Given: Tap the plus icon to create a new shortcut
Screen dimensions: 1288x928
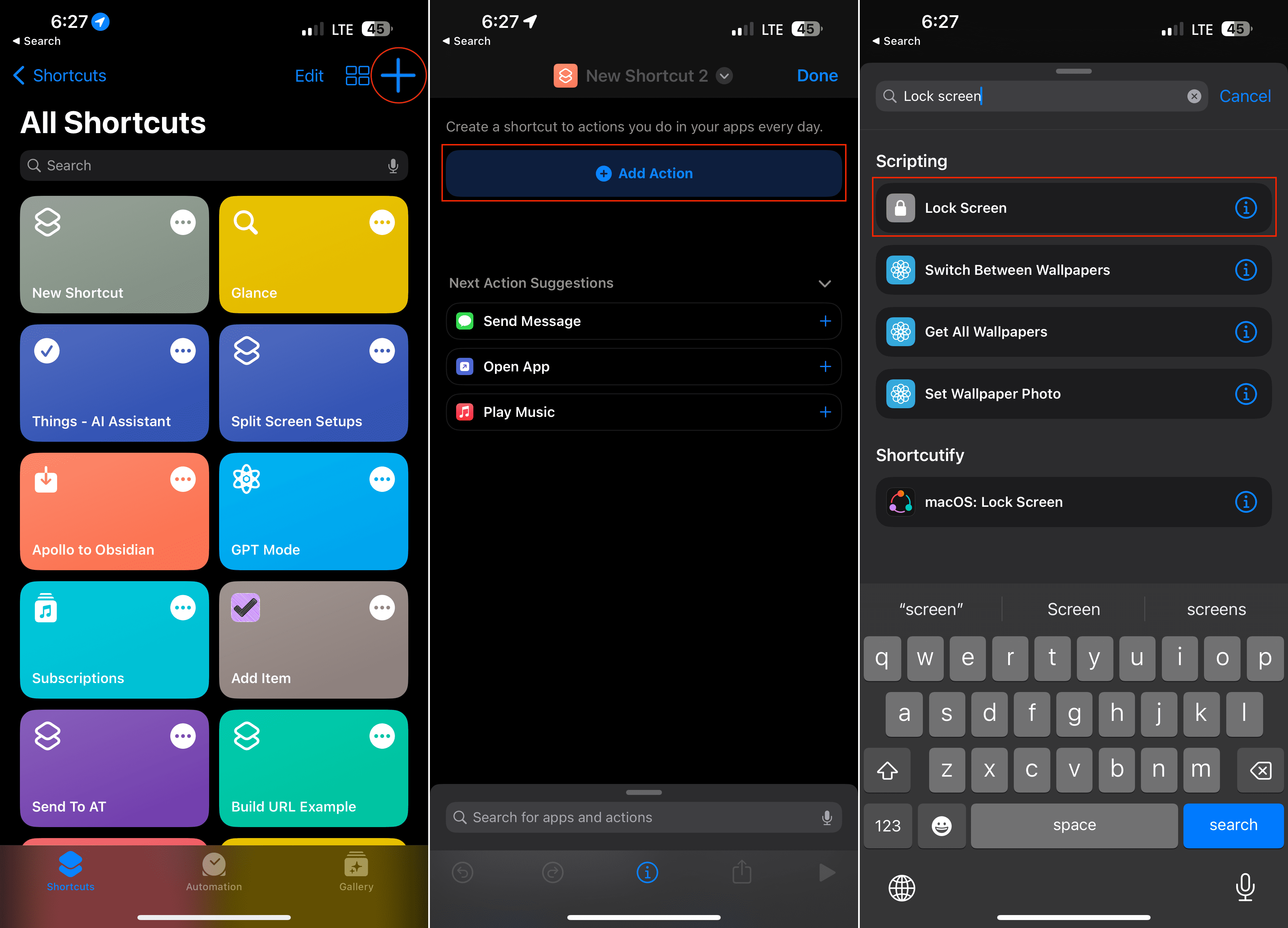Looking at the screenshot, I should tap(398, 75).
